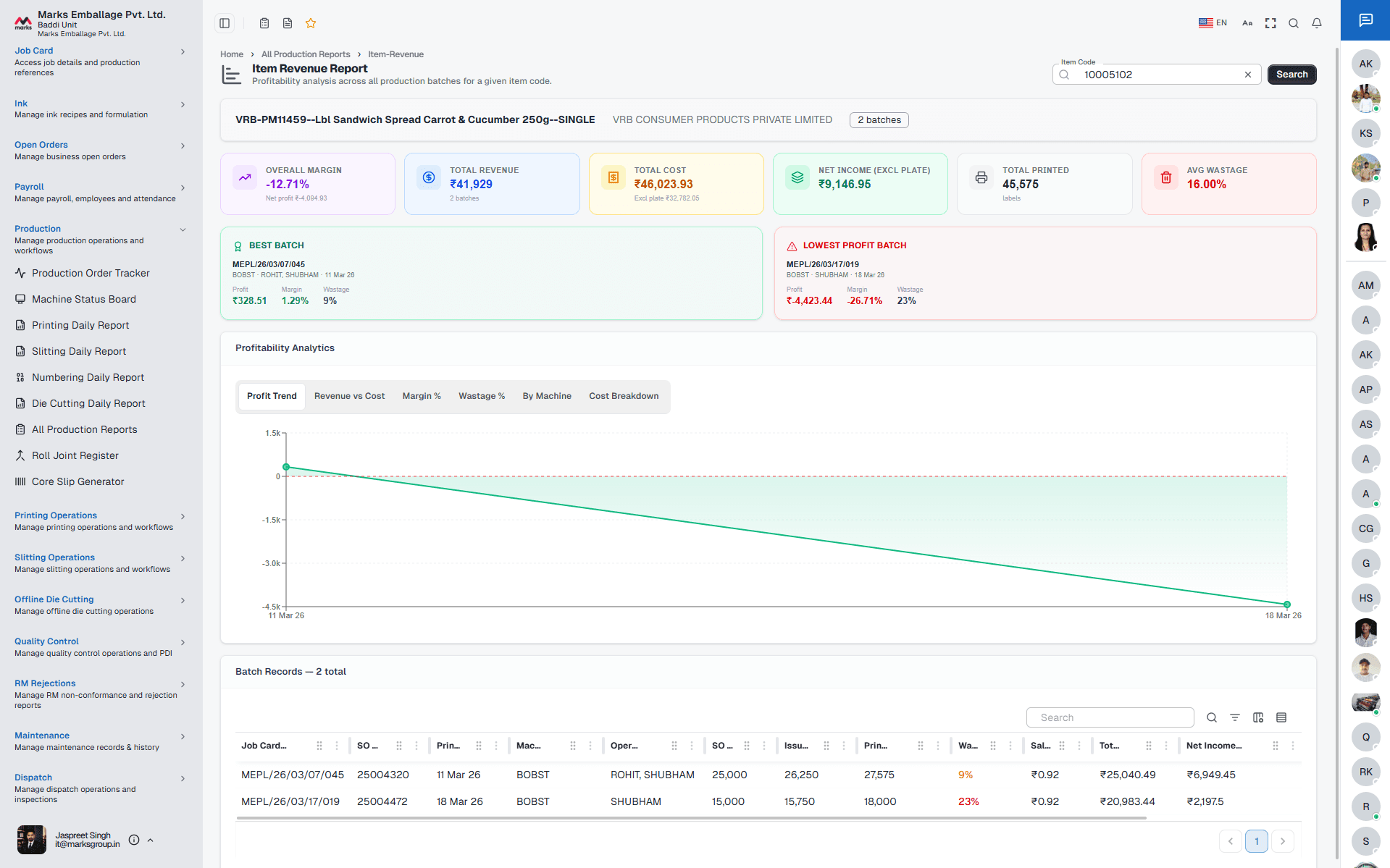Open chat with KS avatar
This screenshot has width=1390, height=868.
pos(1365,133)
